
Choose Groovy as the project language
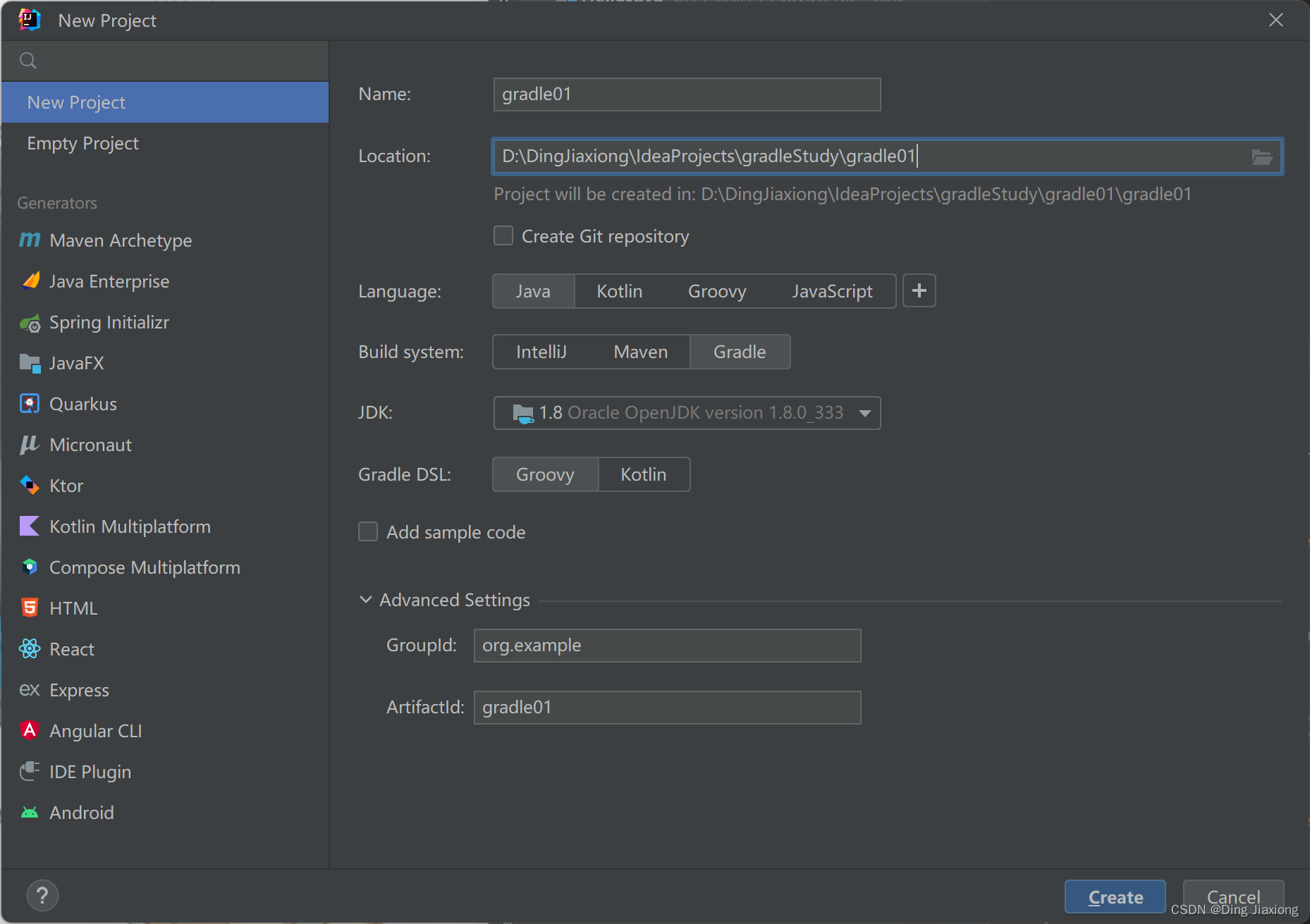click(716, 291)
